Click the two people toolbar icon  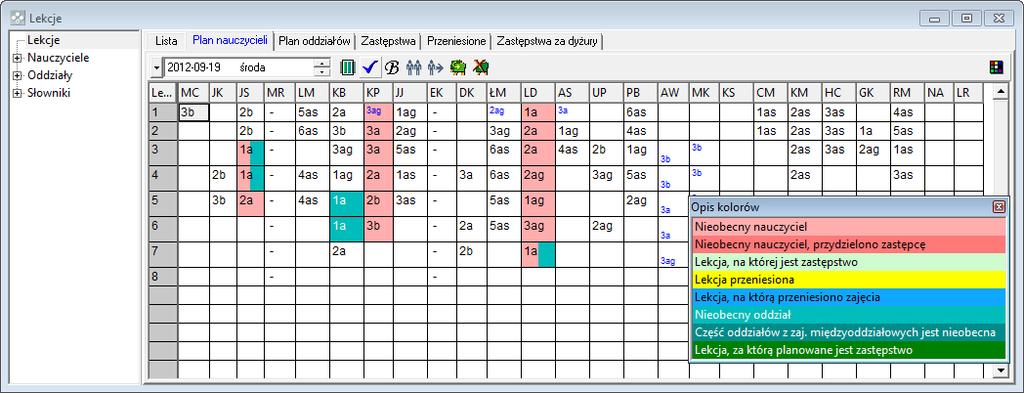[x=413, y=67]
